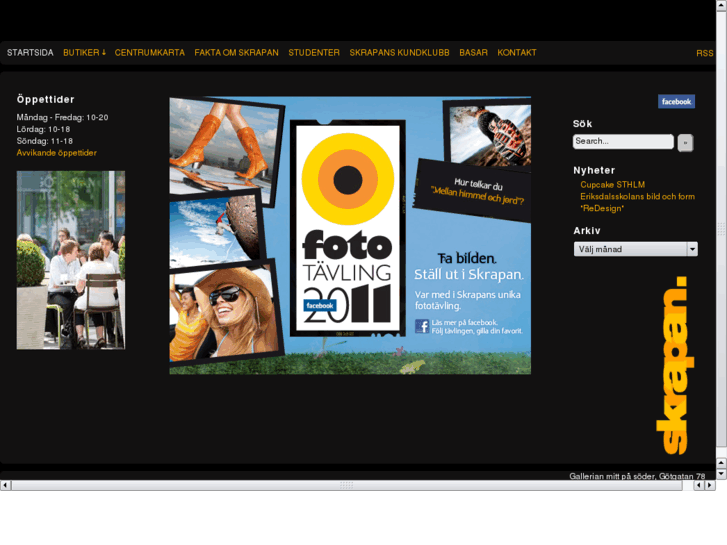Image resolution: width=727 pixels, height=545 pixels.
Task: Click the horizontal scrollbar track
Action: (x=346, y=485)
